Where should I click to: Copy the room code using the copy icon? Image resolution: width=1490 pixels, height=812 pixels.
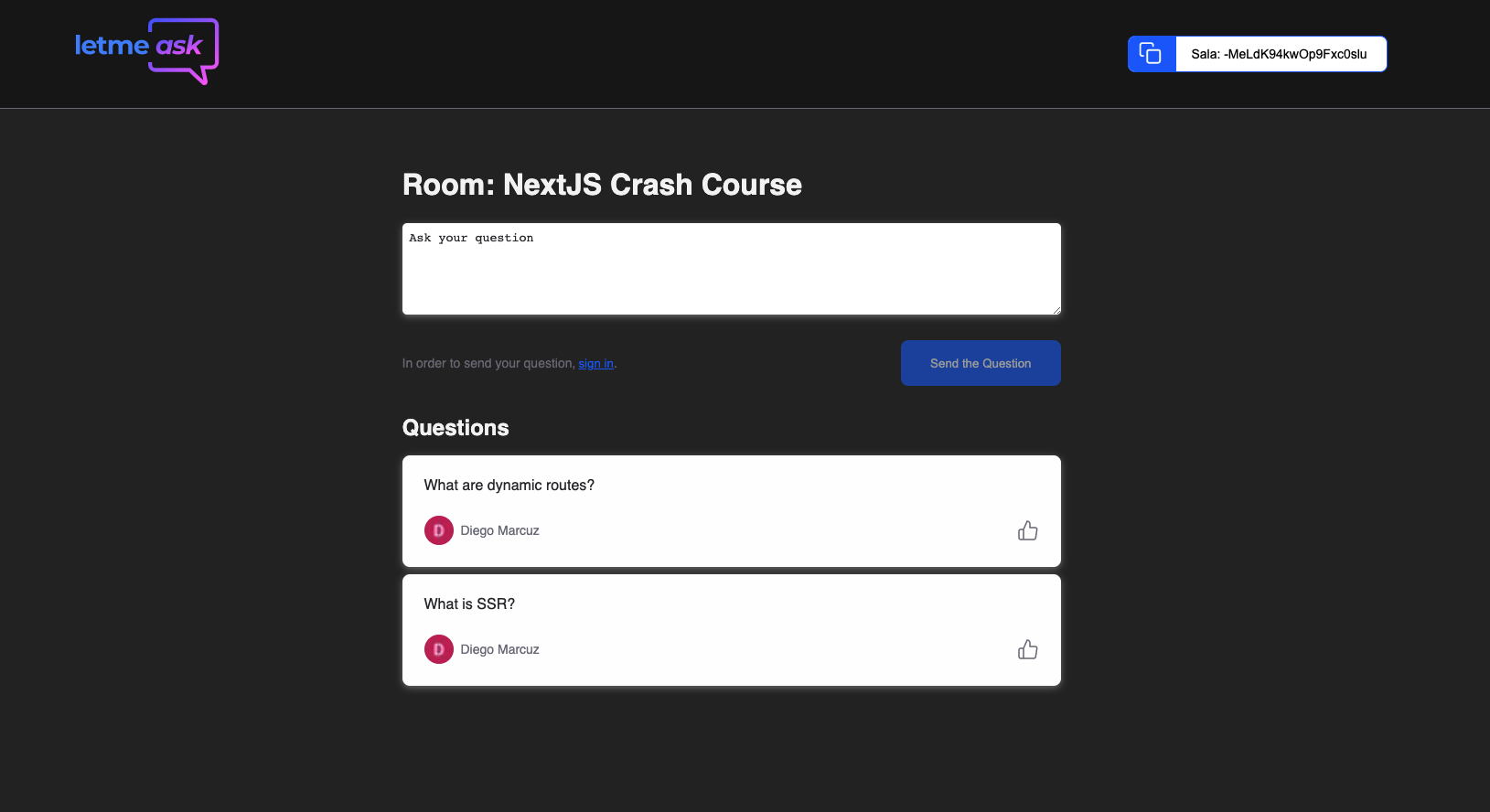pyautogui.click(x=1151, y=54)
